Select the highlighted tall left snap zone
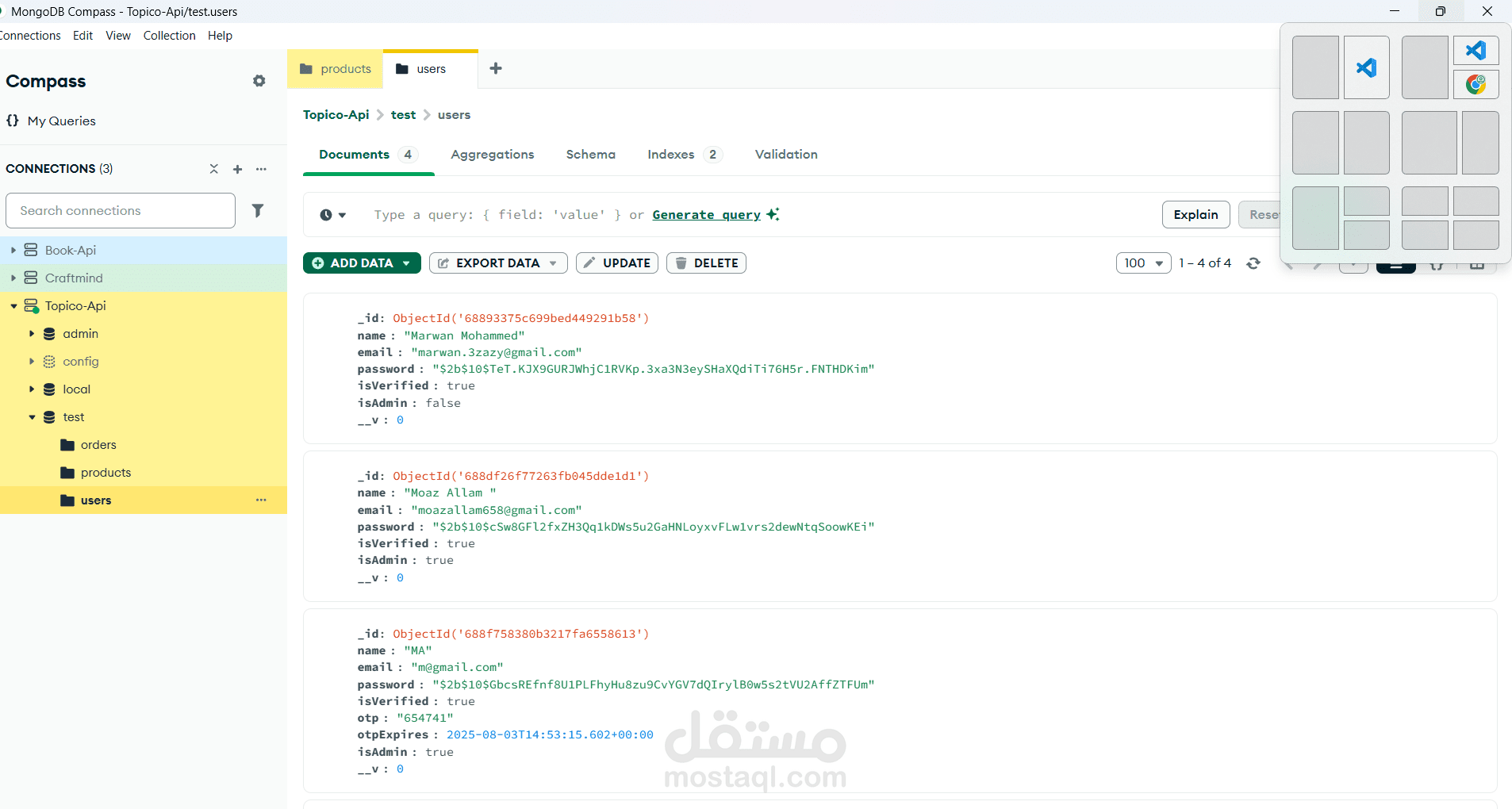 pyautogui.click(x=1315, y=218)
